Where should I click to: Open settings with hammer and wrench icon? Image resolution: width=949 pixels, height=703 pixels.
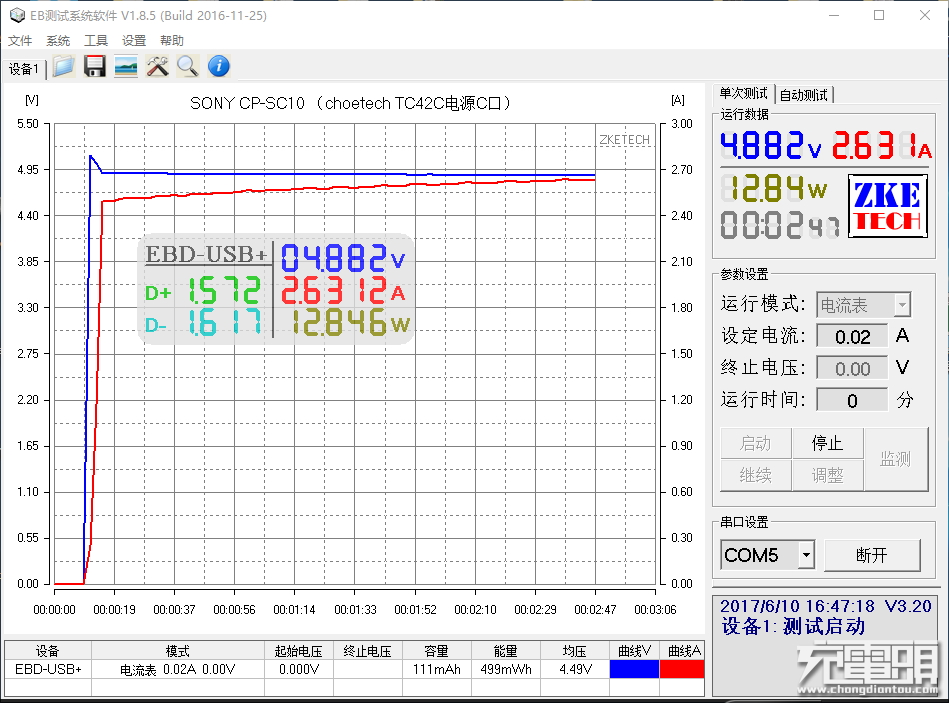(157, 66)
